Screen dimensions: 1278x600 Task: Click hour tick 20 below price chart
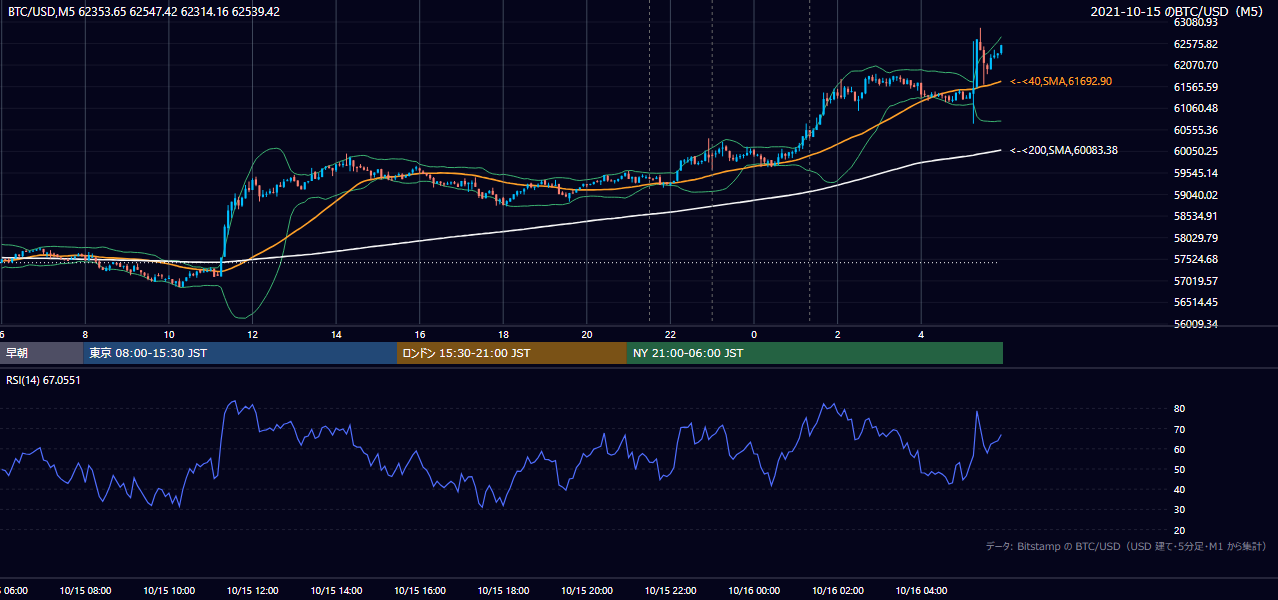(x=587, y=334)
